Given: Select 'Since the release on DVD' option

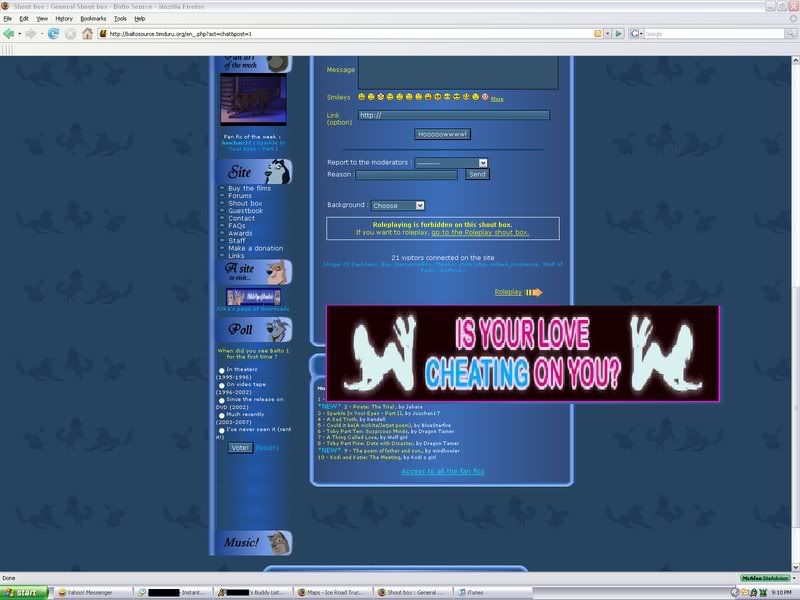Looking at the screenshot, I should (x=221, y=401).
